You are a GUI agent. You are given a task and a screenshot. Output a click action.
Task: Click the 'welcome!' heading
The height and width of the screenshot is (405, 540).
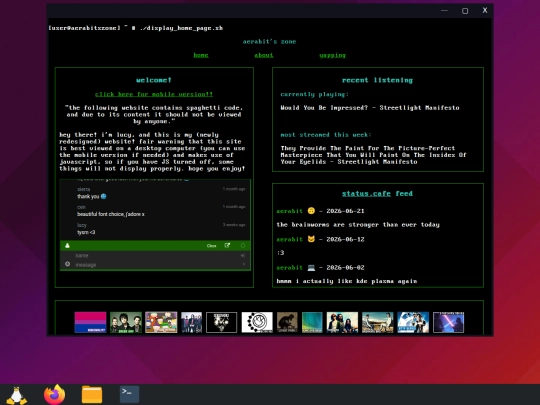point(154,80)
